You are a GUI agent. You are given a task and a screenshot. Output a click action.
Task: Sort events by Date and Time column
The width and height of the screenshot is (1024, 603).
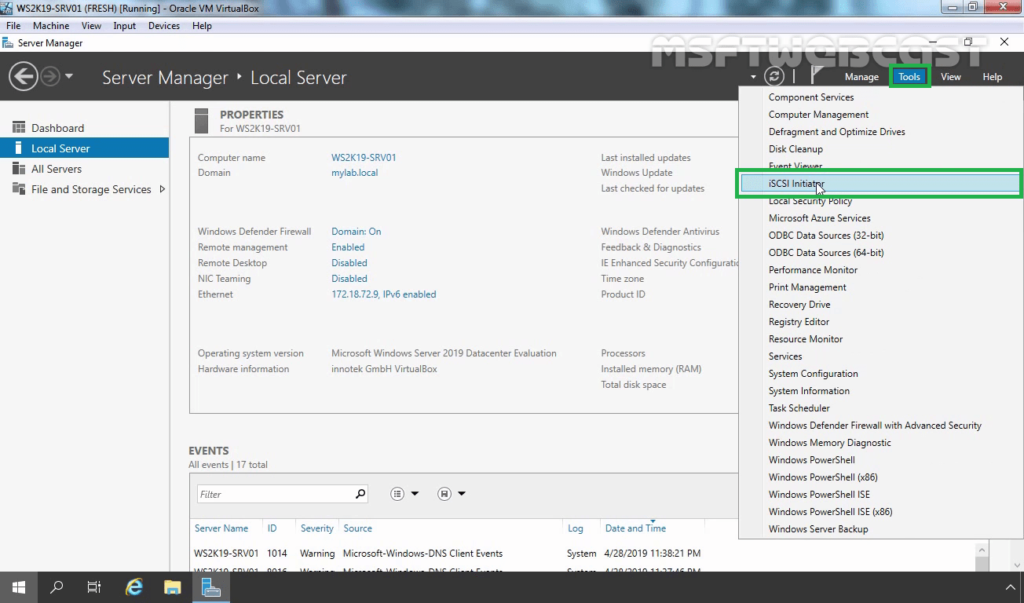coord(635,528)
